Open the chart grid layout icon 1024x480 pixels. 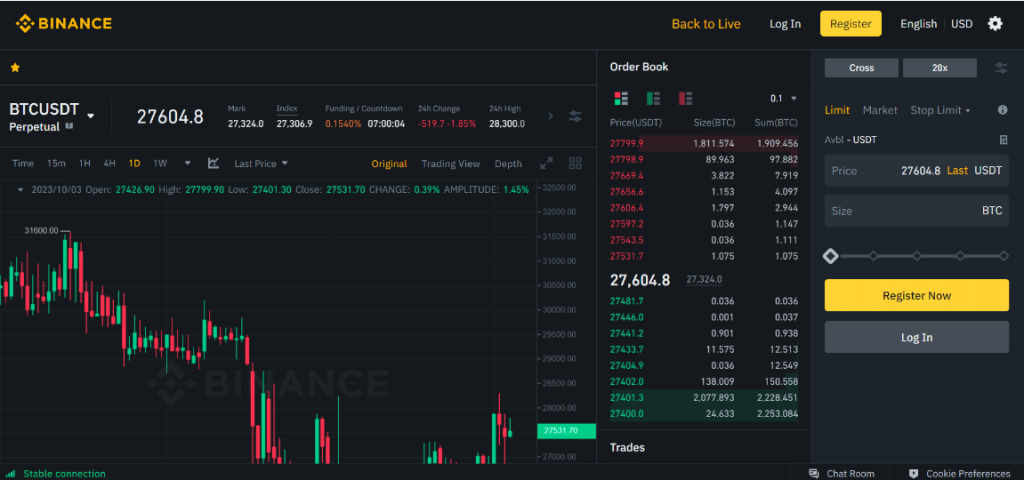tap(575, 163)
